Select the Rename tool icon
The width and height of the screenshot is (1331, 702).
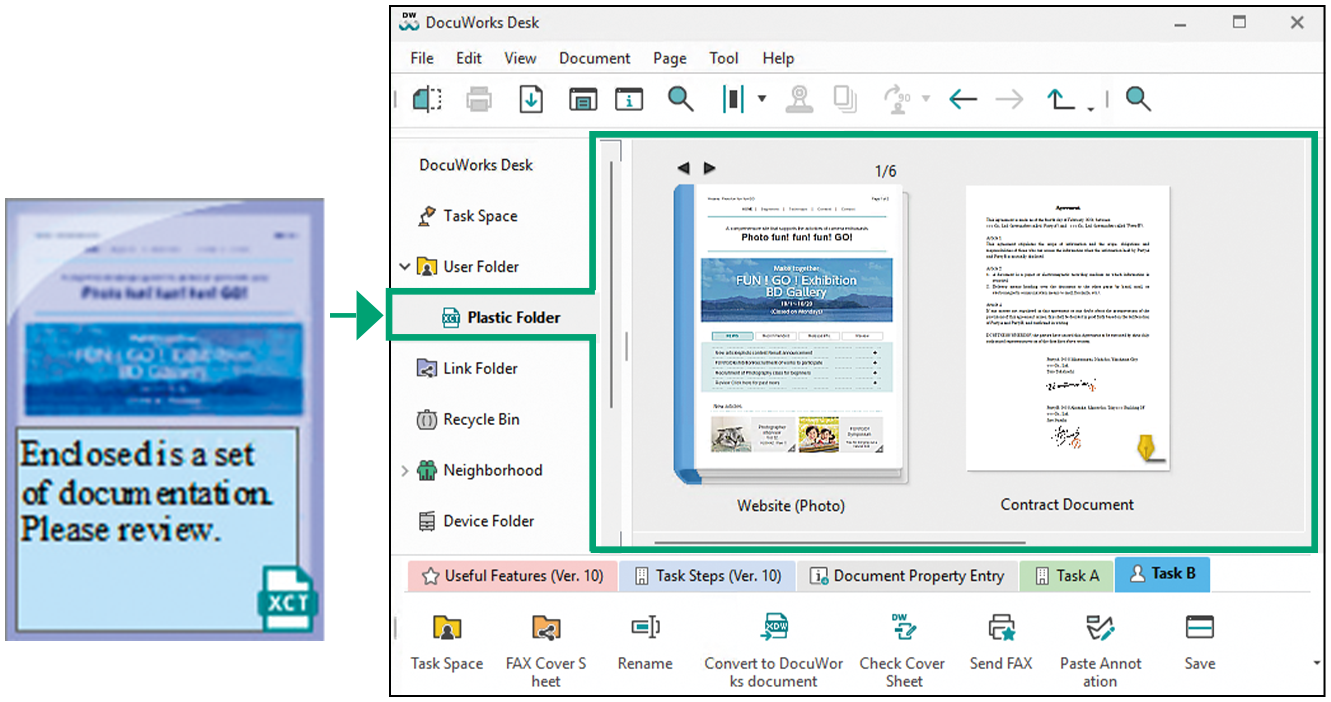pyautogui.click(x=644, y=627)
